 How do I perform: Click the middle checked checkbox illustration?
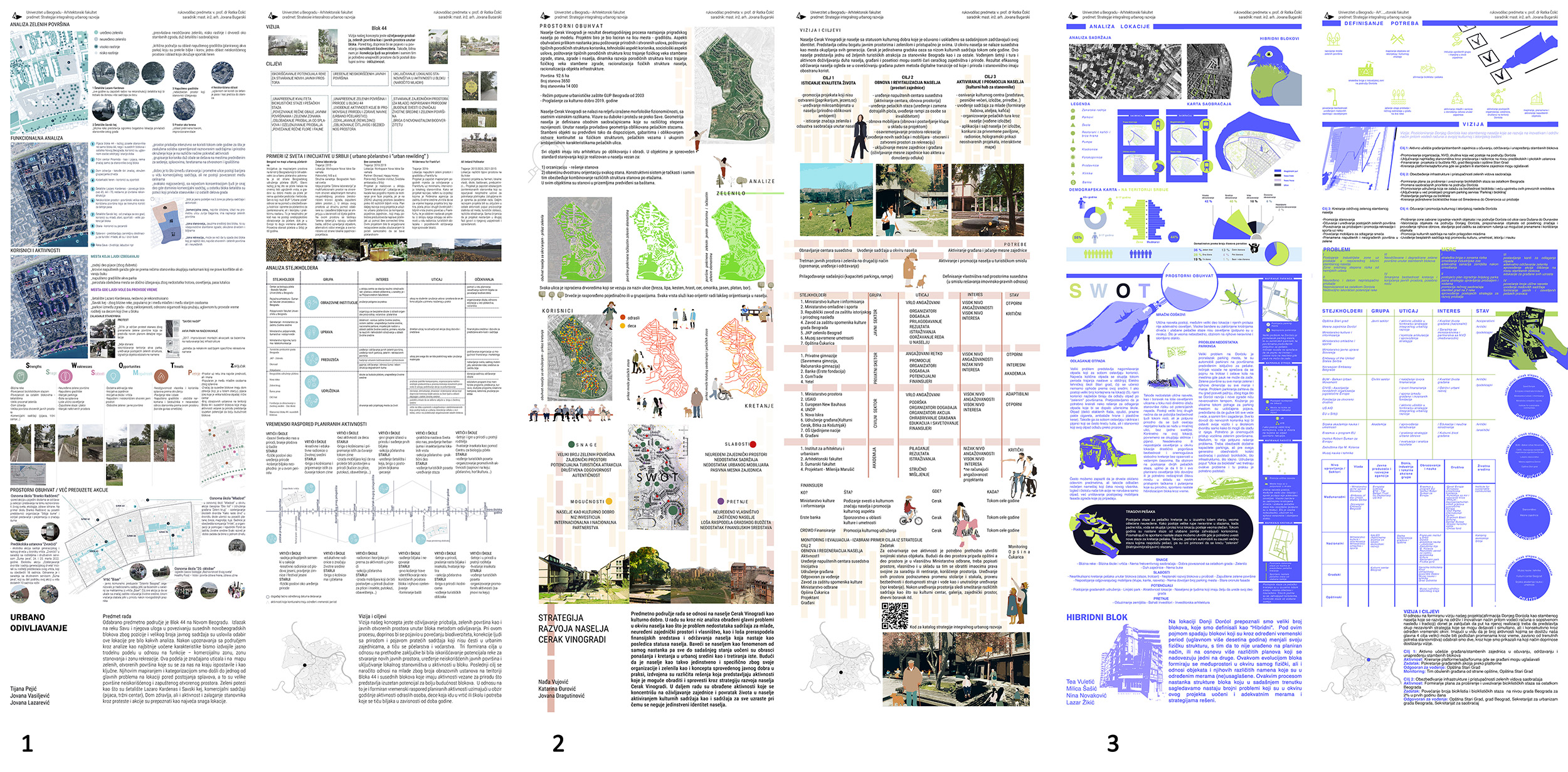tap(1489, 57)
